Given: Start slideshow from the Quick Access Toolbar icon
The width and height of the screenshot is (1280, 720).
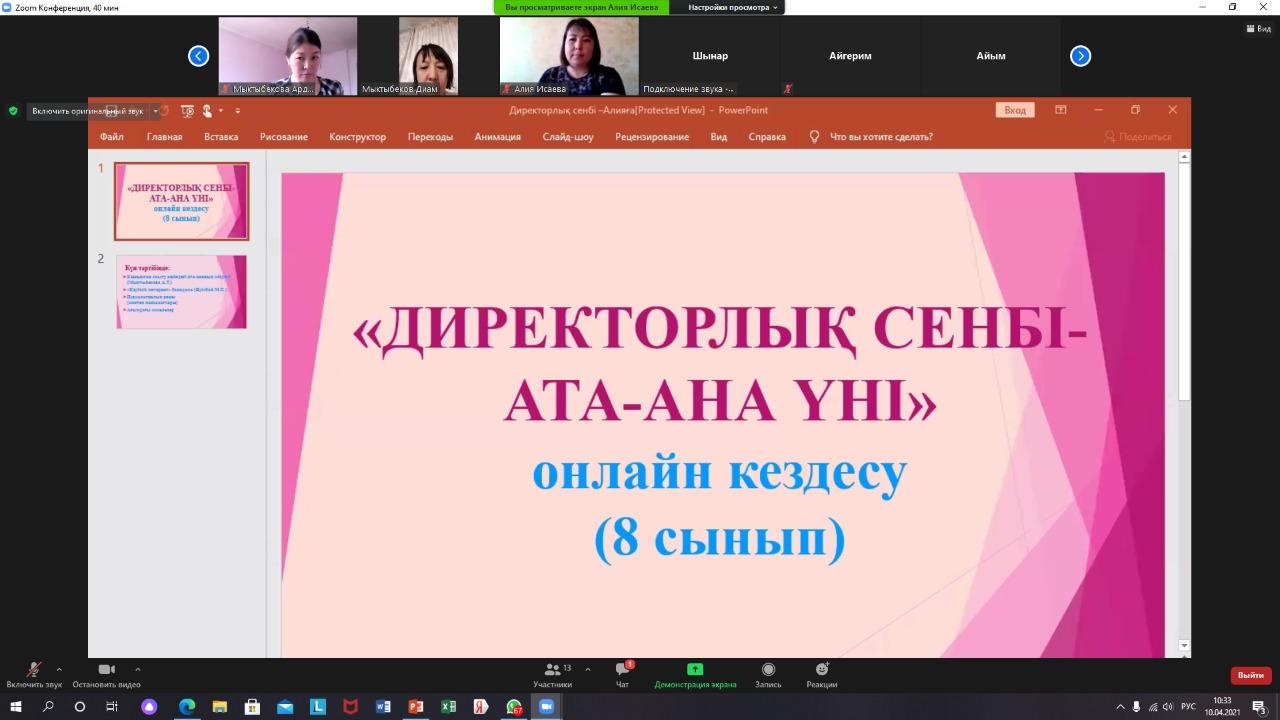Looking at the screenshot, I should tap(187, 111).
